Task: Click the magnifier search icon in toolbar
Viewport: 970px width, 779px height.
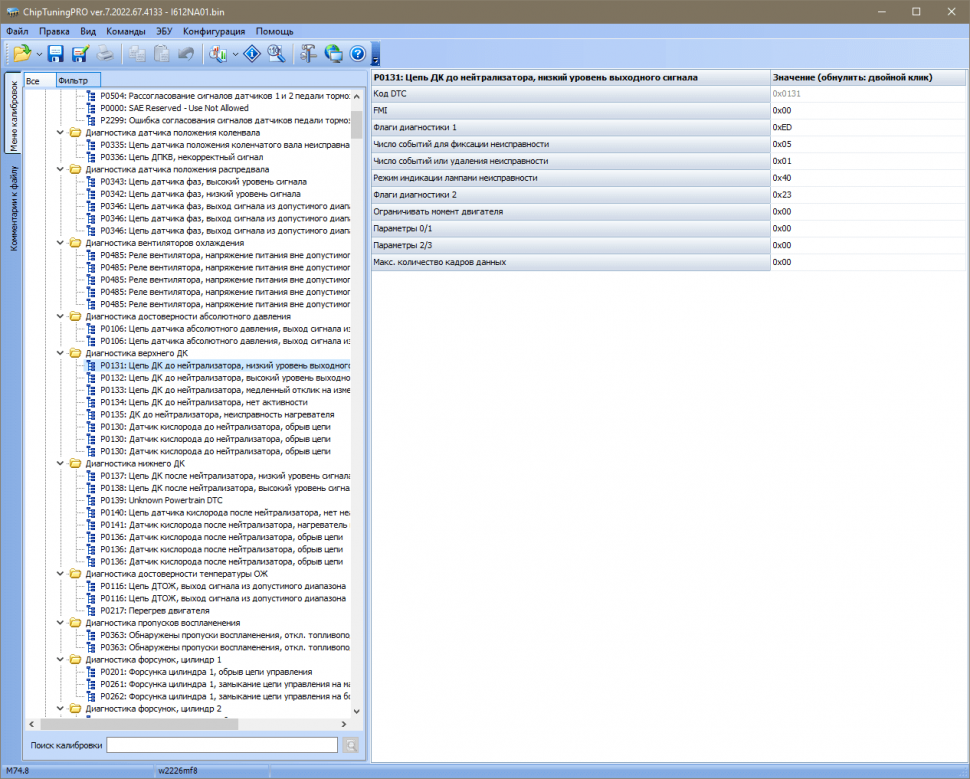Action: coord(277,54)
